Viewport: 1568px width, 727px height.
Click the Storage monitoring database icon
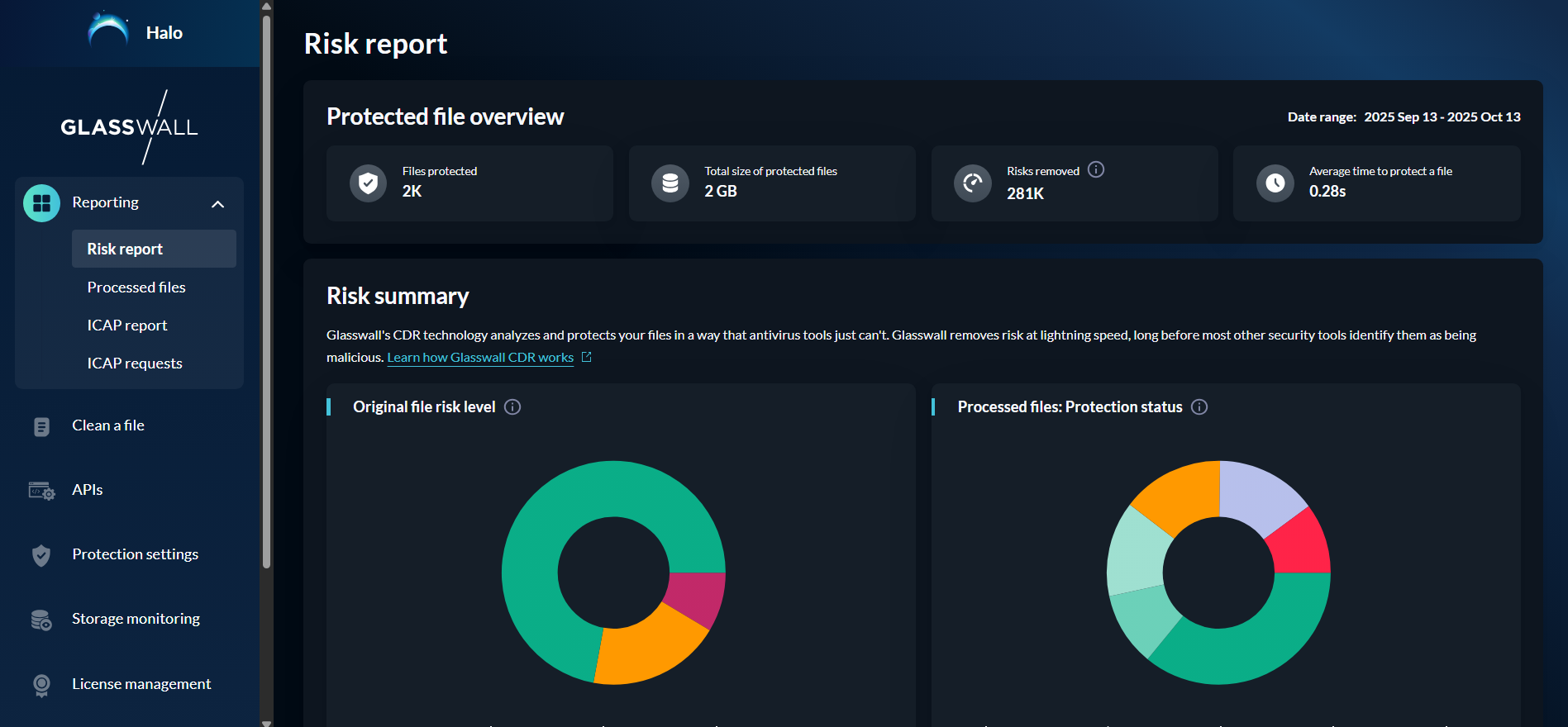[x=41, y=620]
